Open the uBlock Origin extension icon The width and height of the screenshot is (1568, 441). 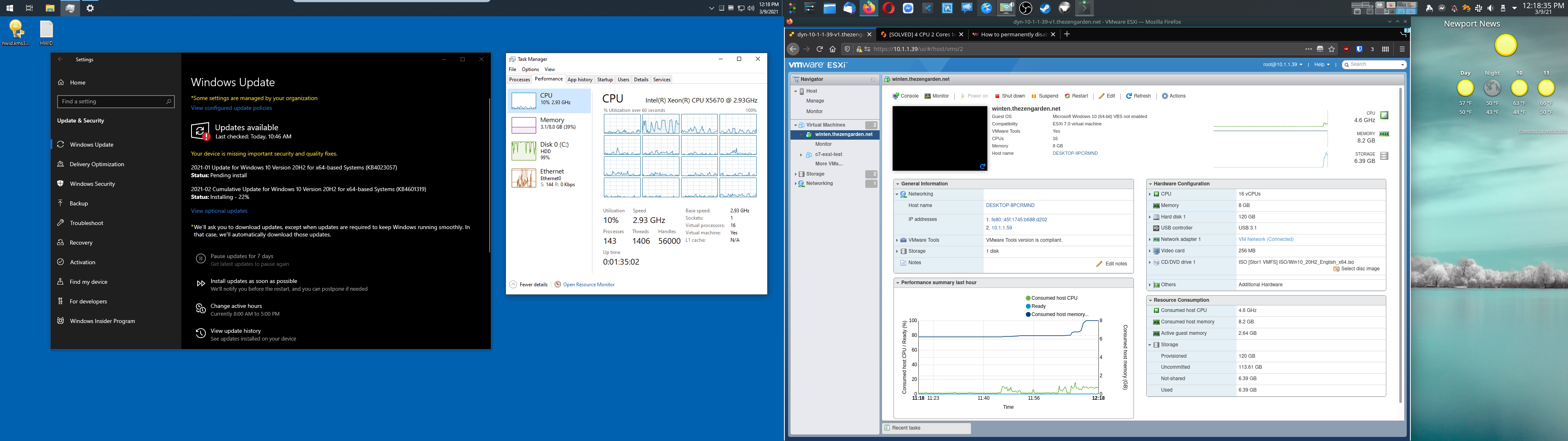(x=1346, y=49)
